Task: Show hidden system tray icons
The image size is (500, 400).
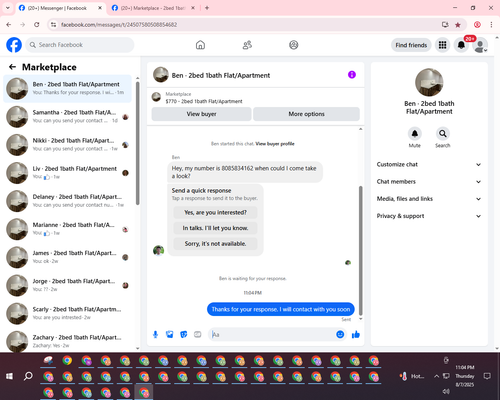Action: [436, 376]
